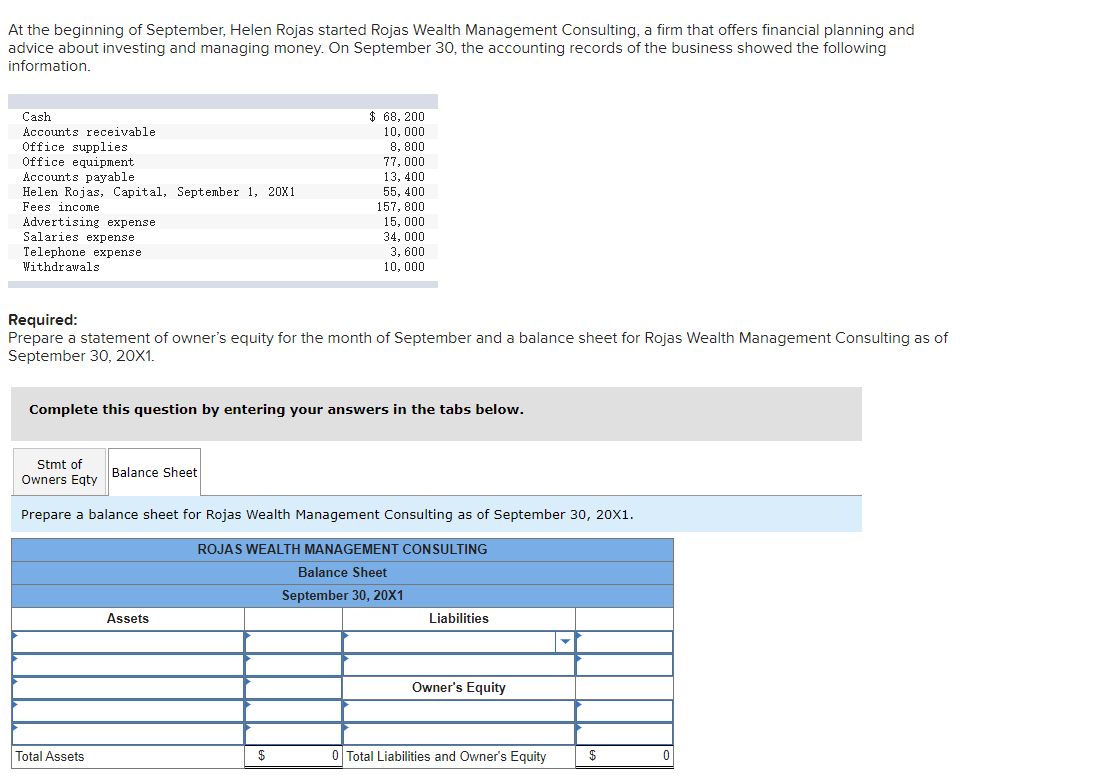This screenshot has height=776, width=1118.
Task: Click second name field under Owner's Equity
Action: (458, 733)
